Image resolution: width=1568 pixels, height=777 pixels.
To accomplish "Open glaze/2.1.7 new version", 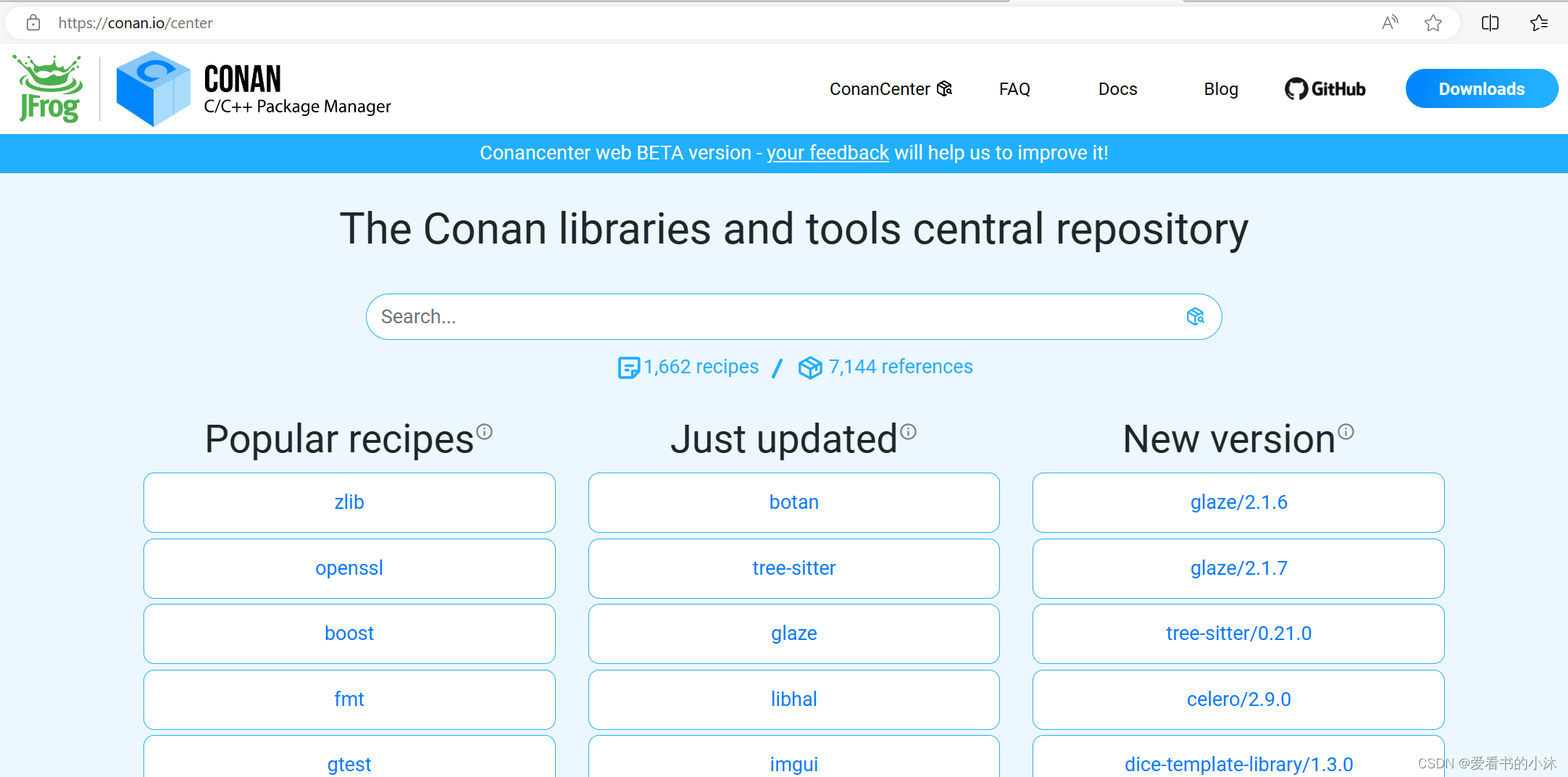I will tap(1239, 568).
